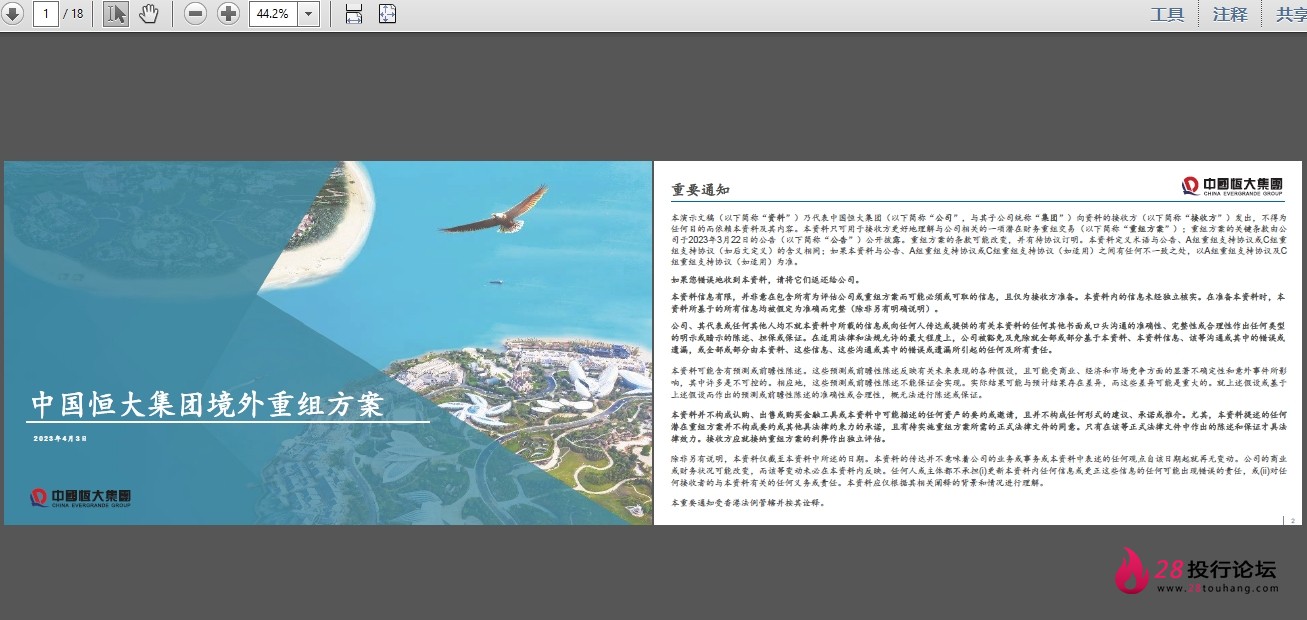1307x620 pixels.
Task: Click the date under the cover title
Action: tap(60, 439)
